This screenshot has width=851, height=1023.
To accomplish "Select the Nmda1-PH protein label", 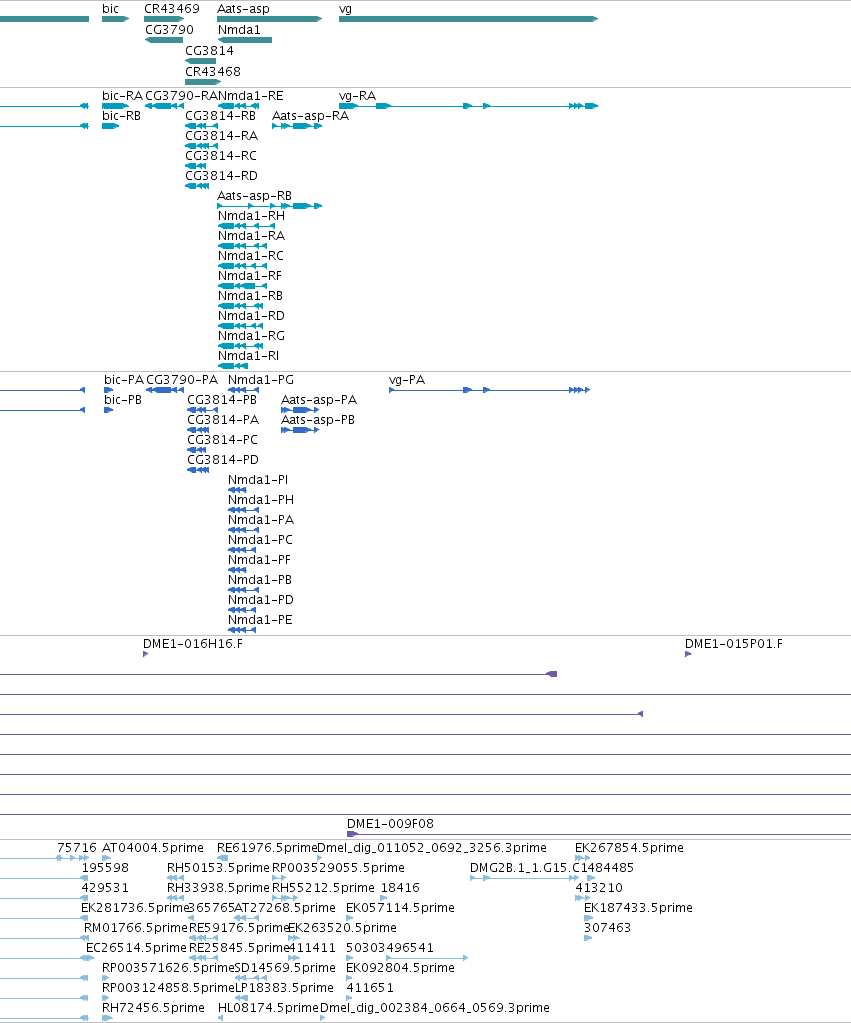I will (x=261, y=500).
